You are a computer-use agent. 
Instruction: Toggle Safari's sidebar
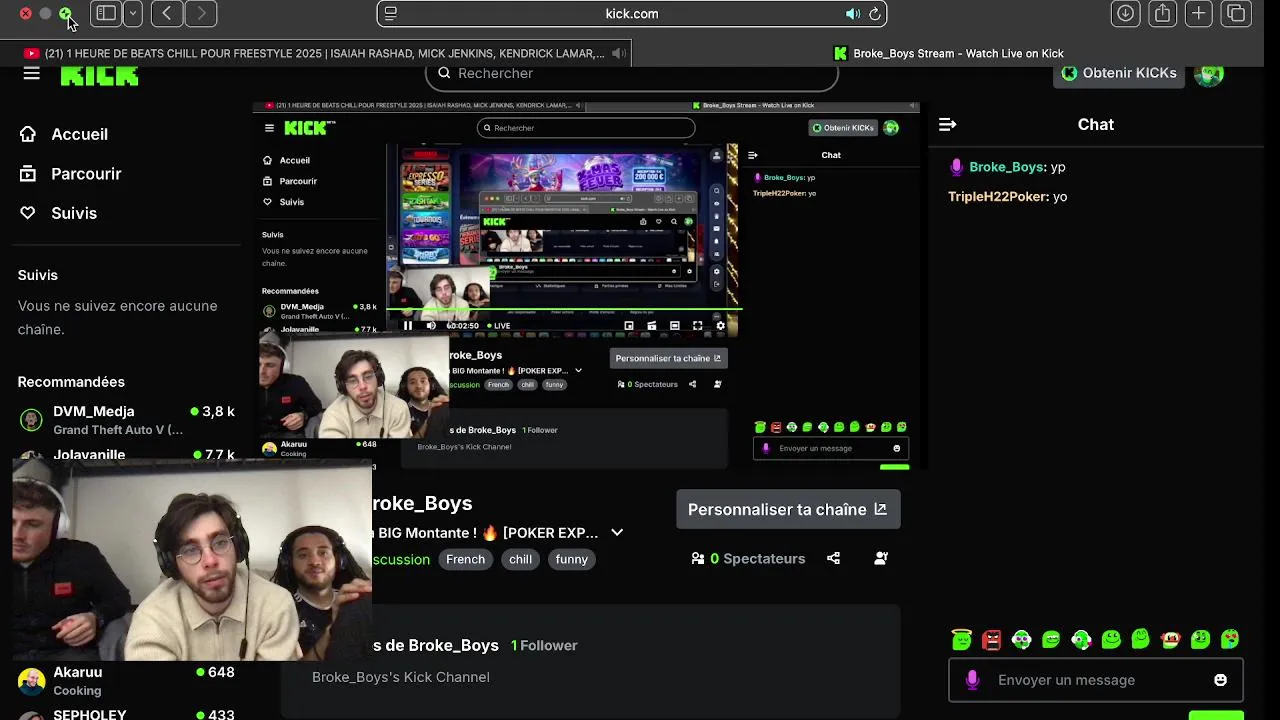click(106, 14)
